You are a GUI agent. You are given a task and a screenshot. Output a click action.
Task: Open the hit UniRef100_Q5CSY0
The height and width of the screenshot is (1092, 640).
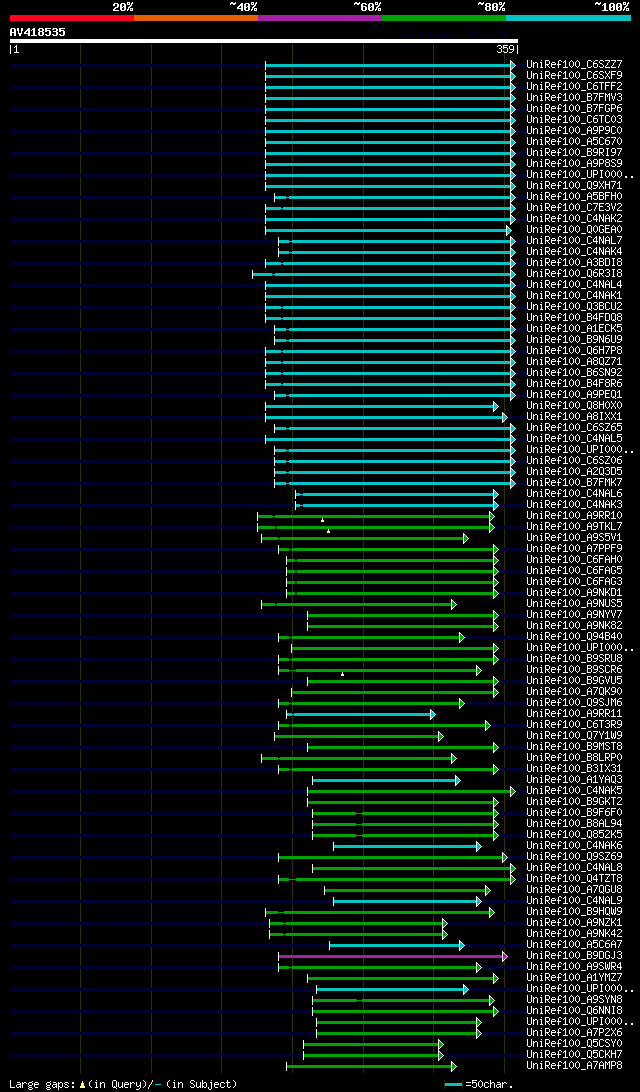pos(575,1044)
